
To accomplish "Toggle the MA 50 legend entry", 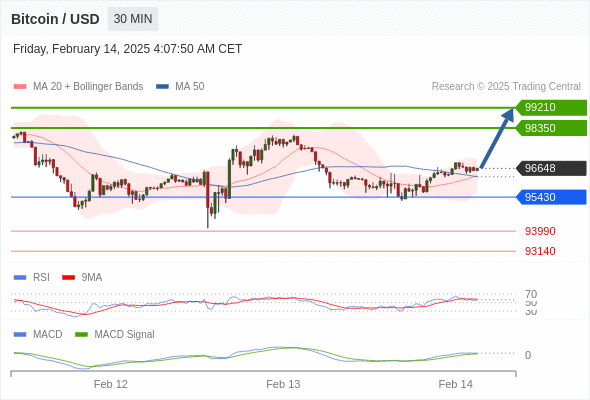I will coord(180,87).
